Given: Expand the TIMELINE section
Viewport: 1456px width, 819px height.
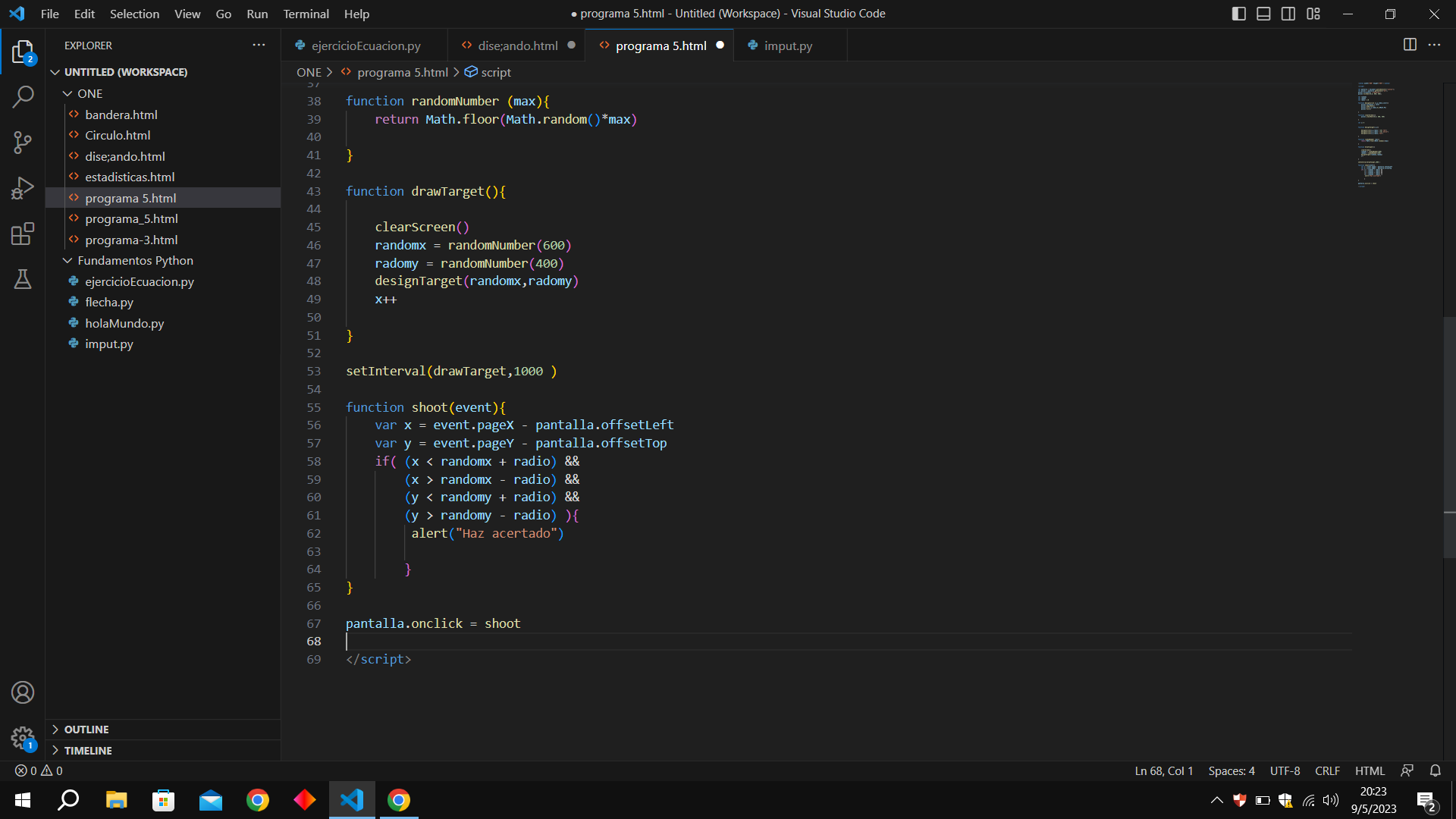Looking at the screenshot, I should pyautogui.click(x=163, y=751).
